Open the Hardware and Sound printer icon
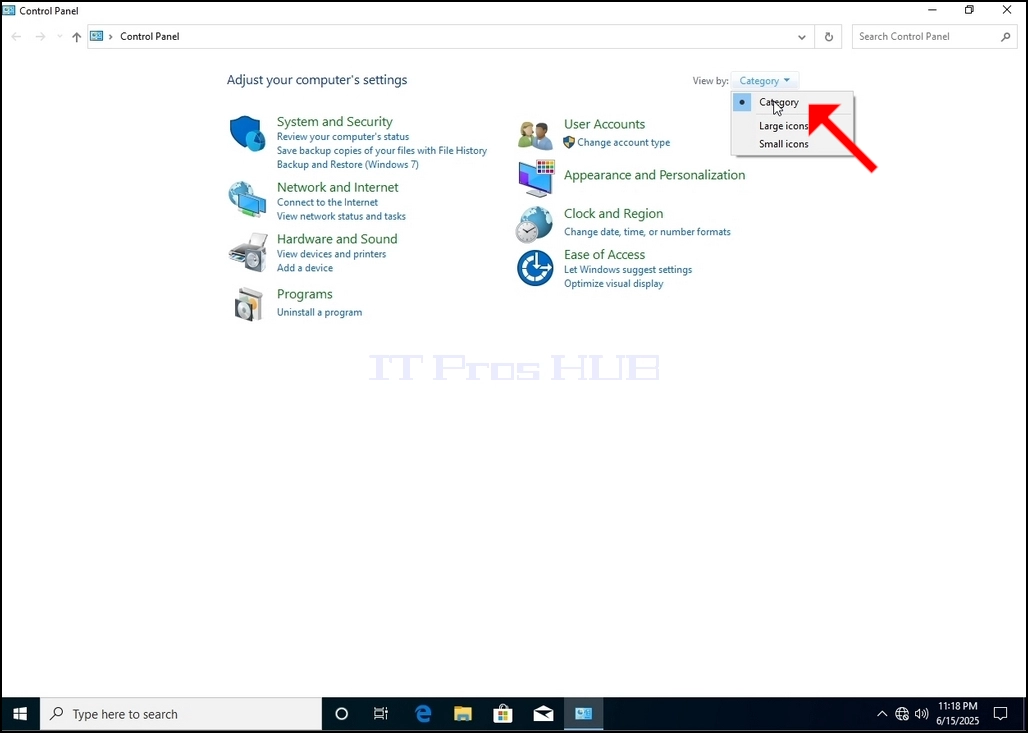The width and height of the screenshot is (1028, 733). coord(248,252)
